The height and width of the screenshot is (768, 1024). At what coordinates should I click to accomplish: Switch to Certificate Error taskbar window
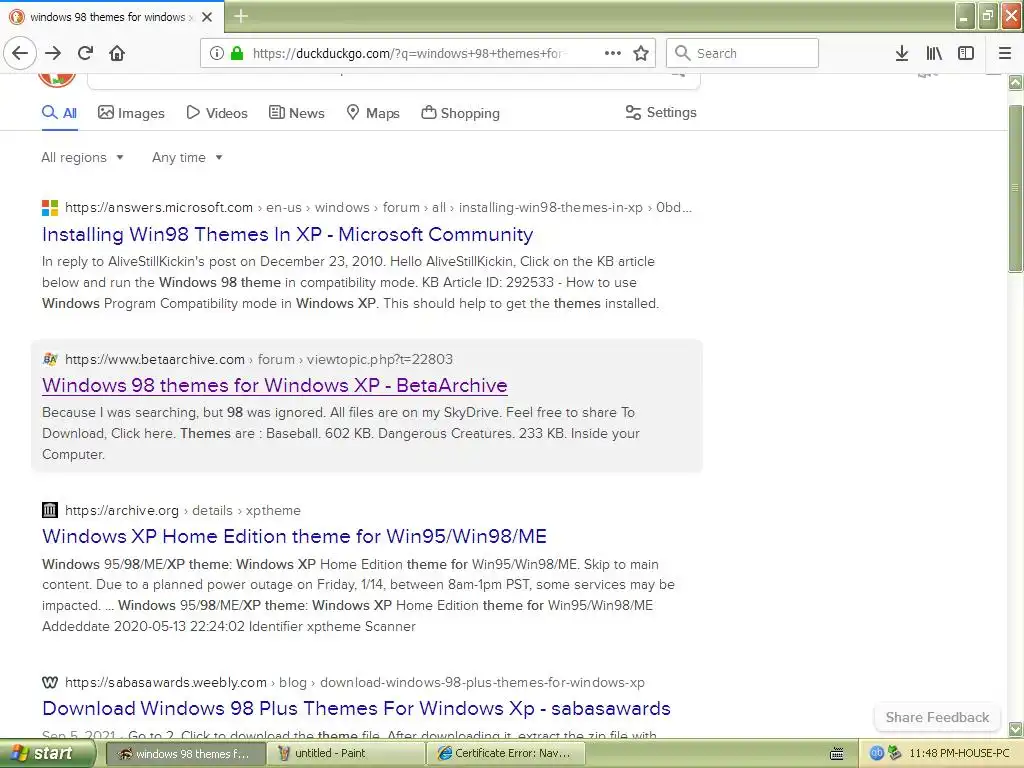[x=508, y=753]
